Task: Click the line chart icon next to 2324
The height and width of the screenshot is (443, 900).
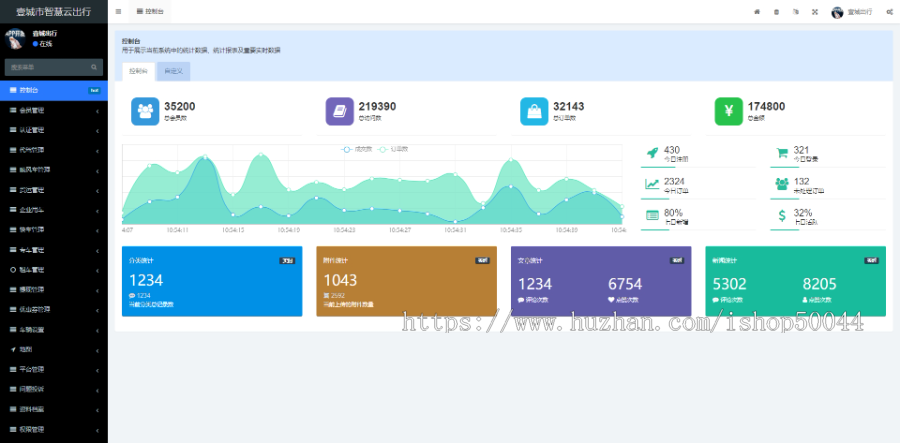Action: (x=652, y=184)
